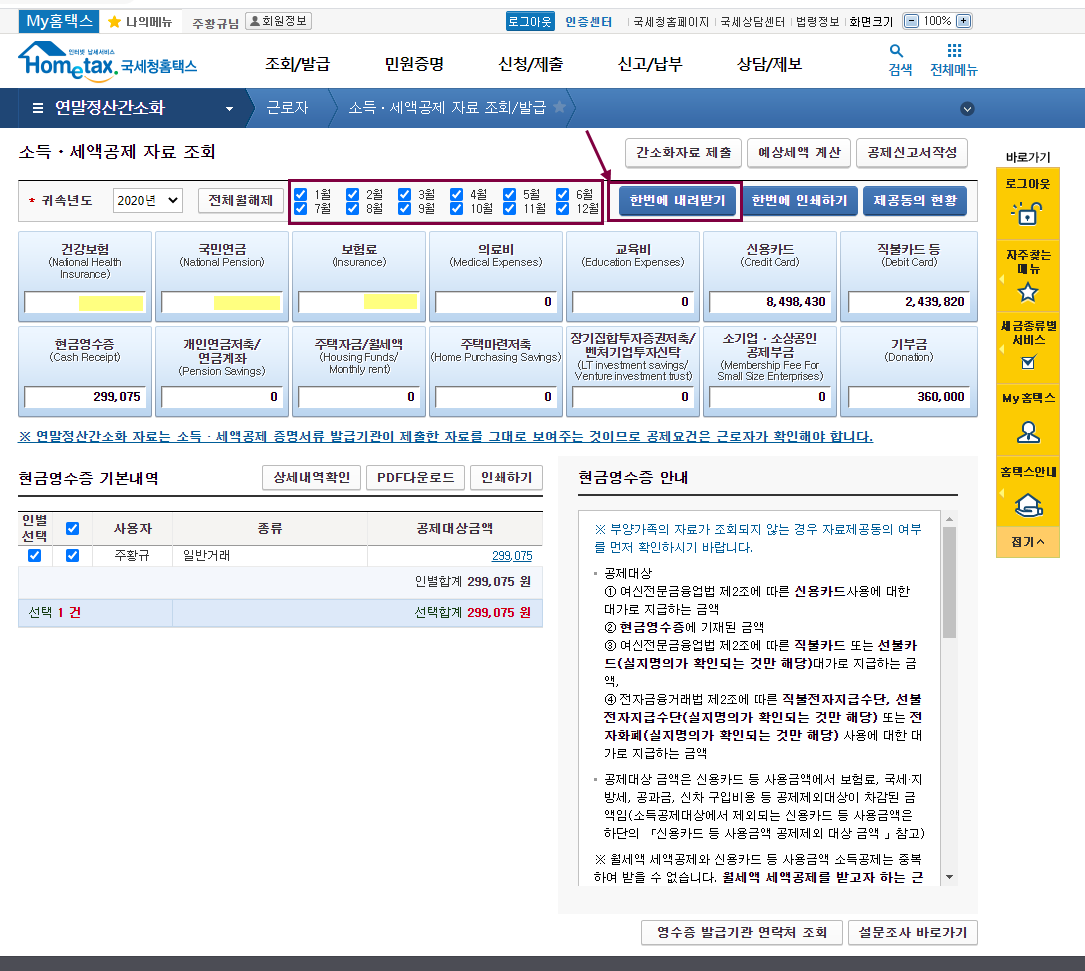This screenshot has width=1085, height=971.
Task: Toggle the select-all checkbox in table header
Action: click(x=72, y=528)
